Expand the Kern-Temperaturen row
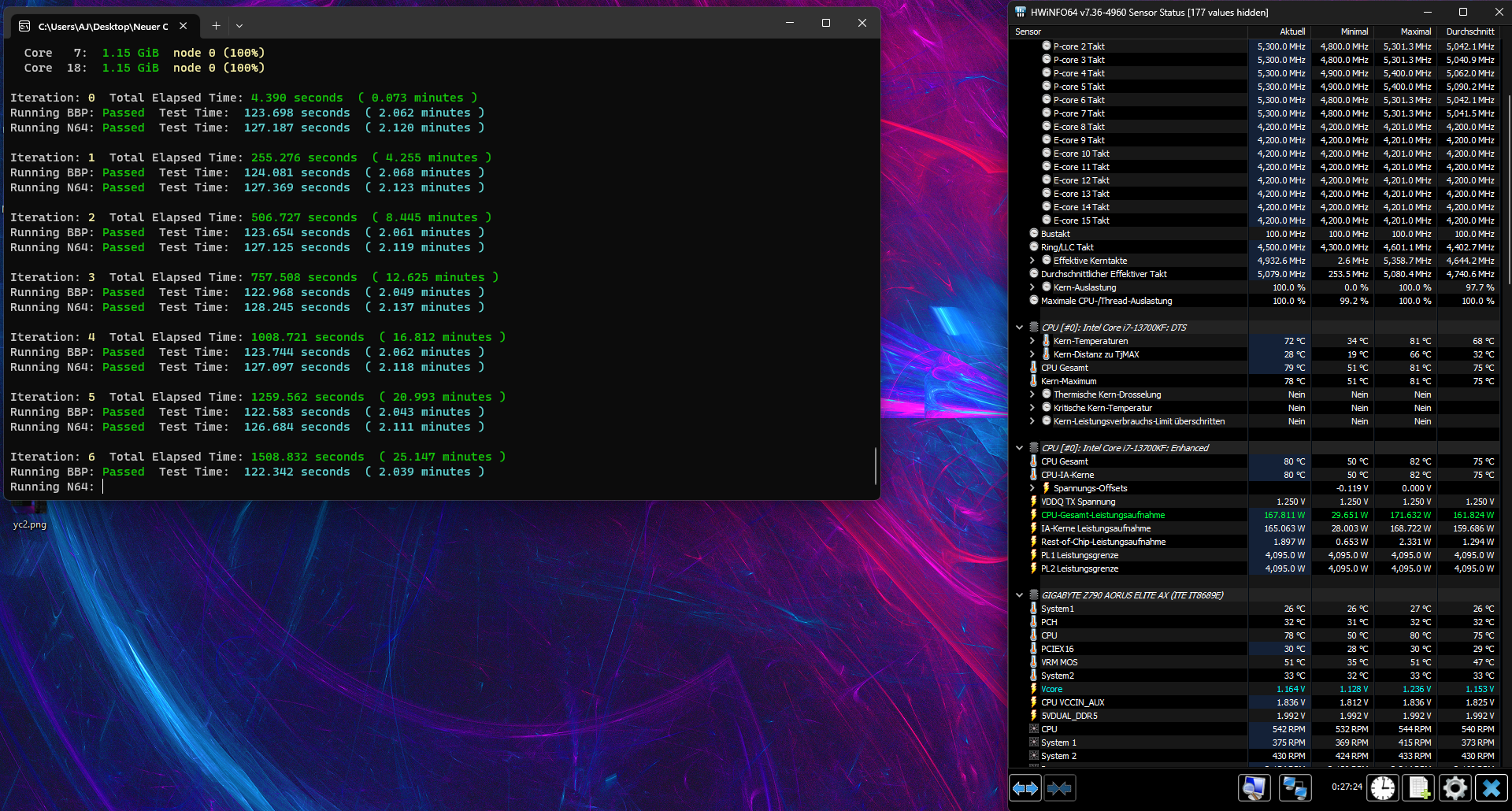This screenshot has width=1512, height=811. (x=1032, y=340)
